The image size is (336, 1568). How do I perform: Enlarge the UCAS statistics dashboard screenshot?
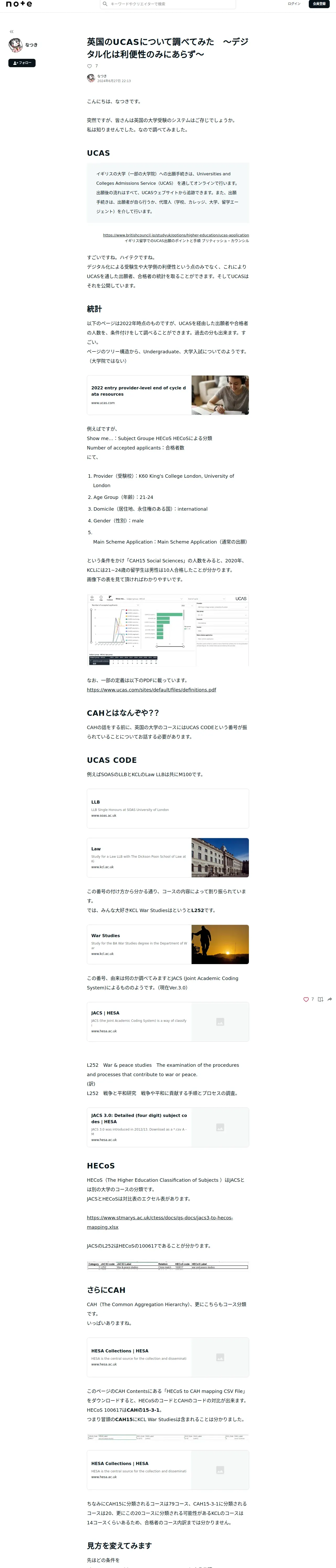coord(168,630)
